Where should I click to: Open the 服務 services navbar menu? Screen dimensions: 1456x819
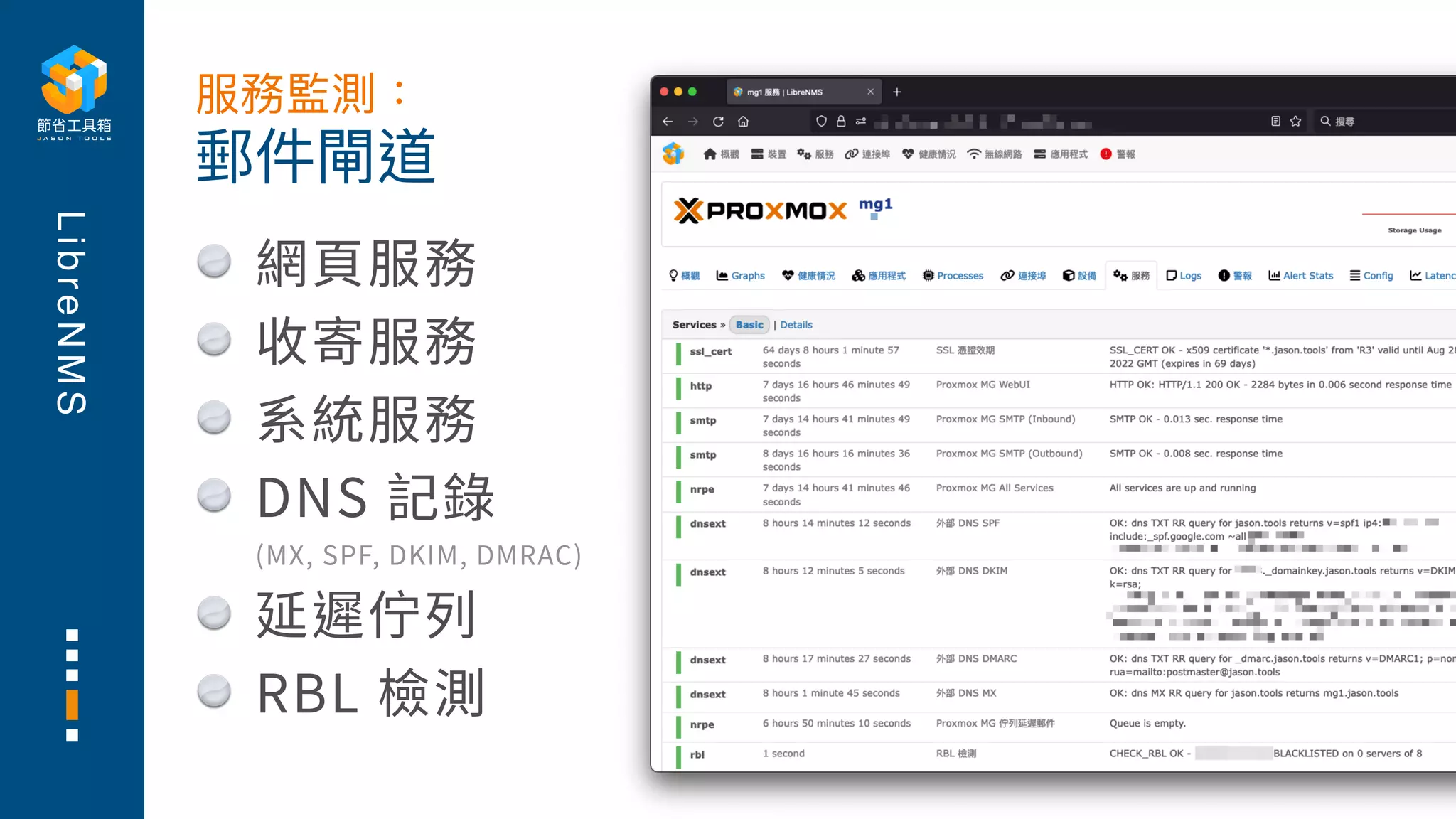815,154
